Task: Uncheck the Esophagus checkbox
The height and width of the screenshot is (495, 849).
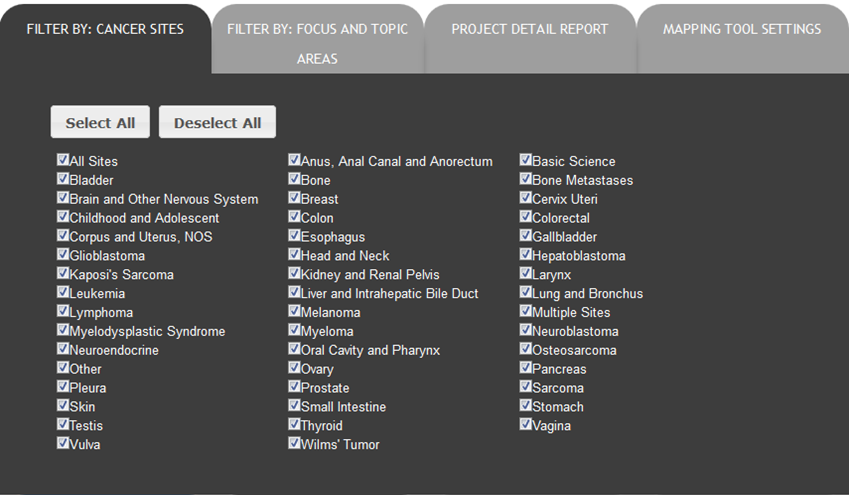Action: [294, 236]
